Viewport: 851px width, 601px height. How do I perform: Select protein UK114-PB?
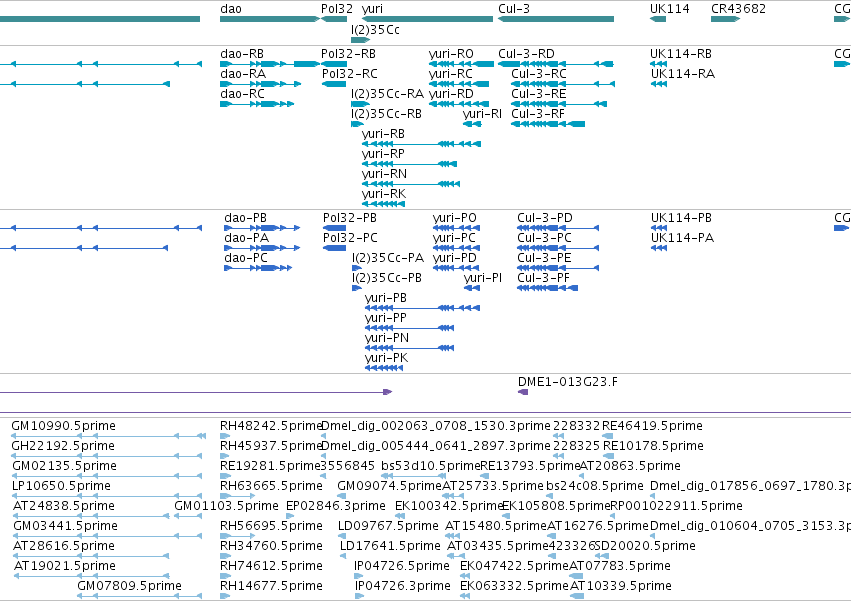tap(681, 218)
